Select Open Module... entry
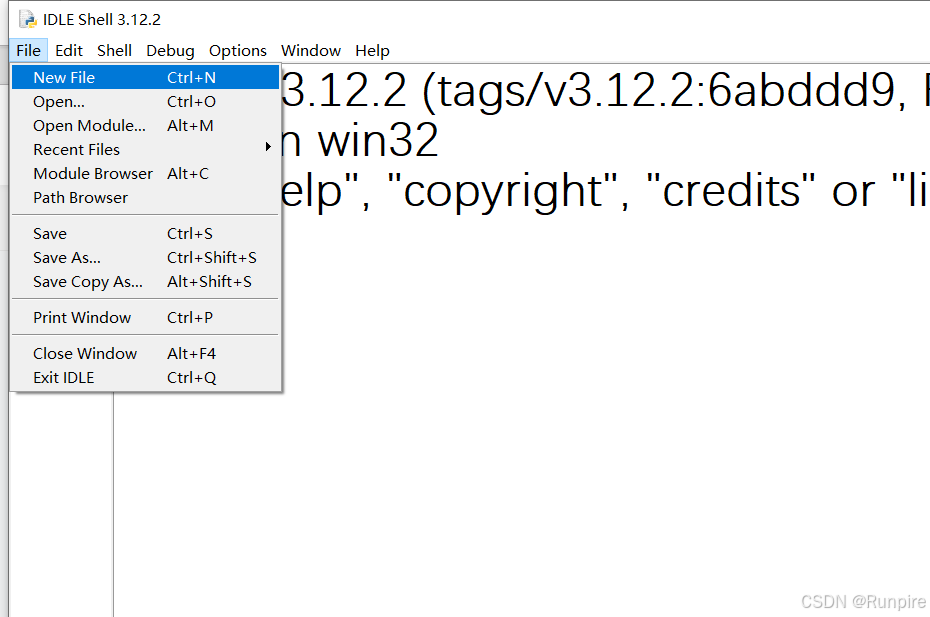 coord(145,126)
